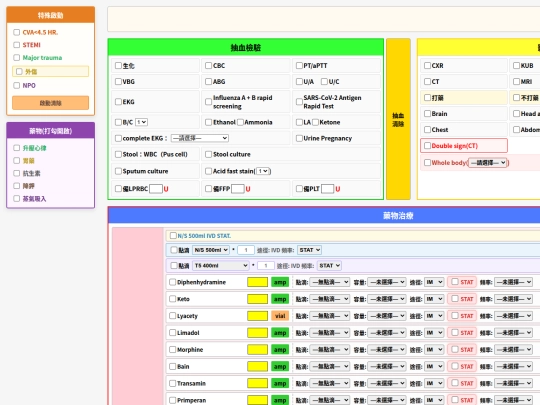This screenshot has width=540, height=405.
Task: Click the LPRBC units input field
Action: click(x=156, y=189)
